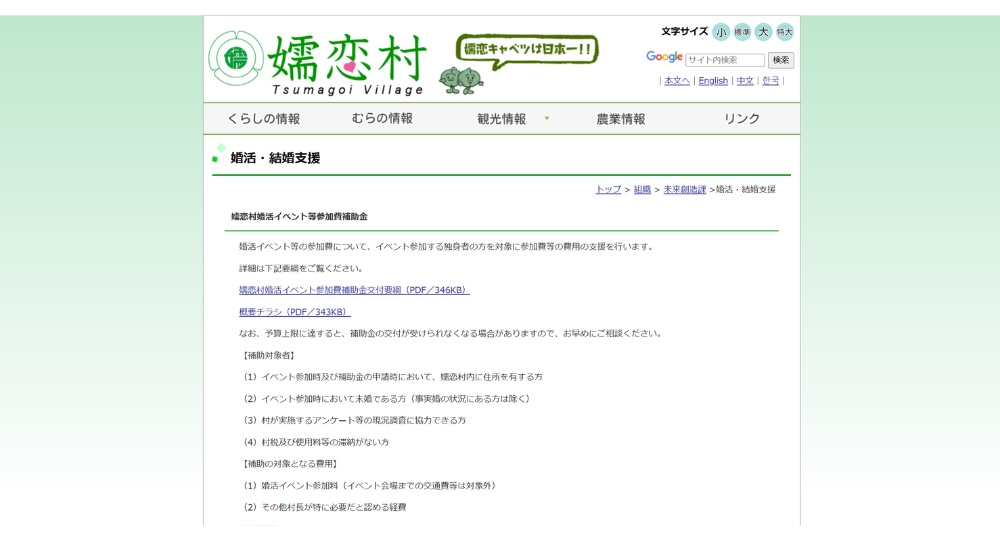The image size is (1000, 540).
Task: Click the 【補助の対象となる費用】 heading text
Action: pyautogui.click(x=290, y=463)
